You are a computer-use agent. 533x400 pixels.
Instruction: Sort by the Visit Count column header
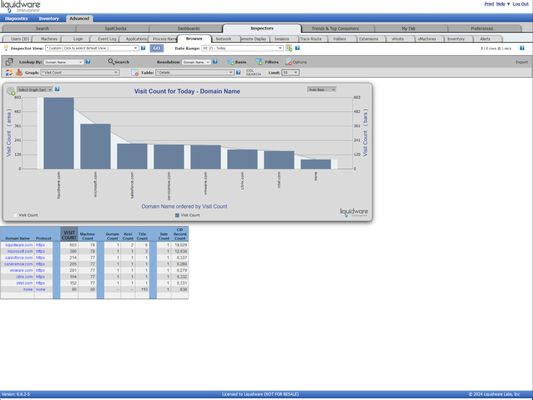tap(69, 235)
